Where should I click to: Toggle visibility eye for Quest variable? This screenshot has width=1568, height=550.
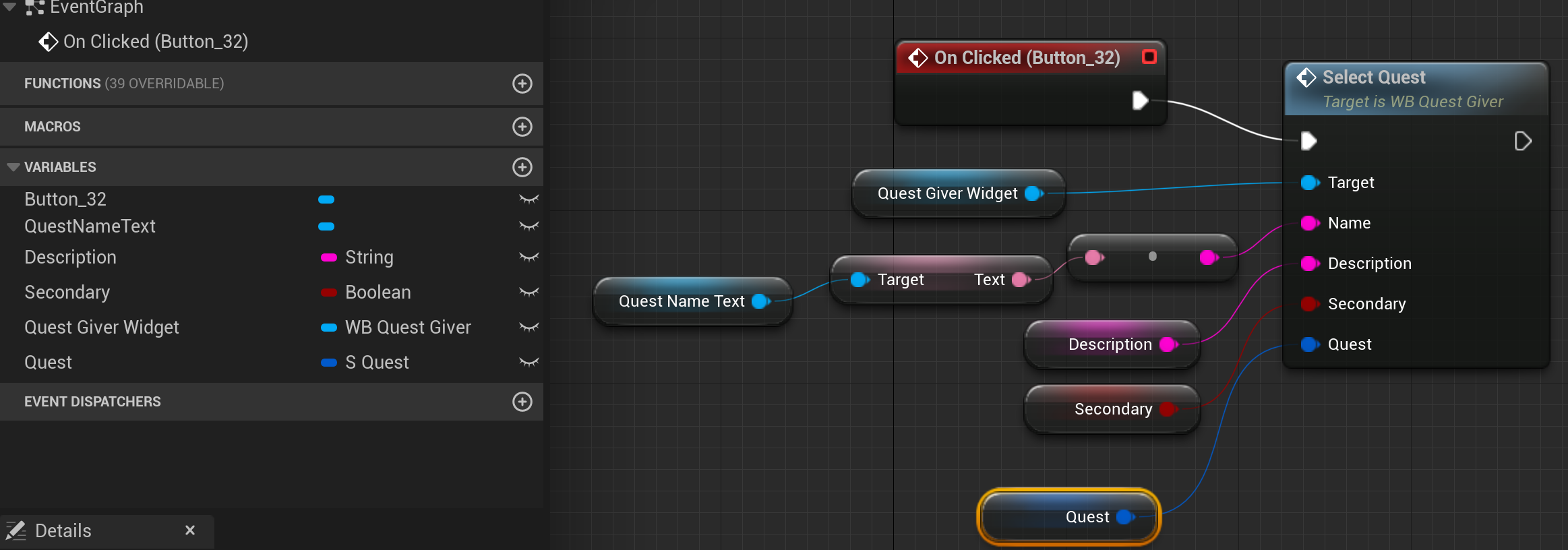[529, 362]
